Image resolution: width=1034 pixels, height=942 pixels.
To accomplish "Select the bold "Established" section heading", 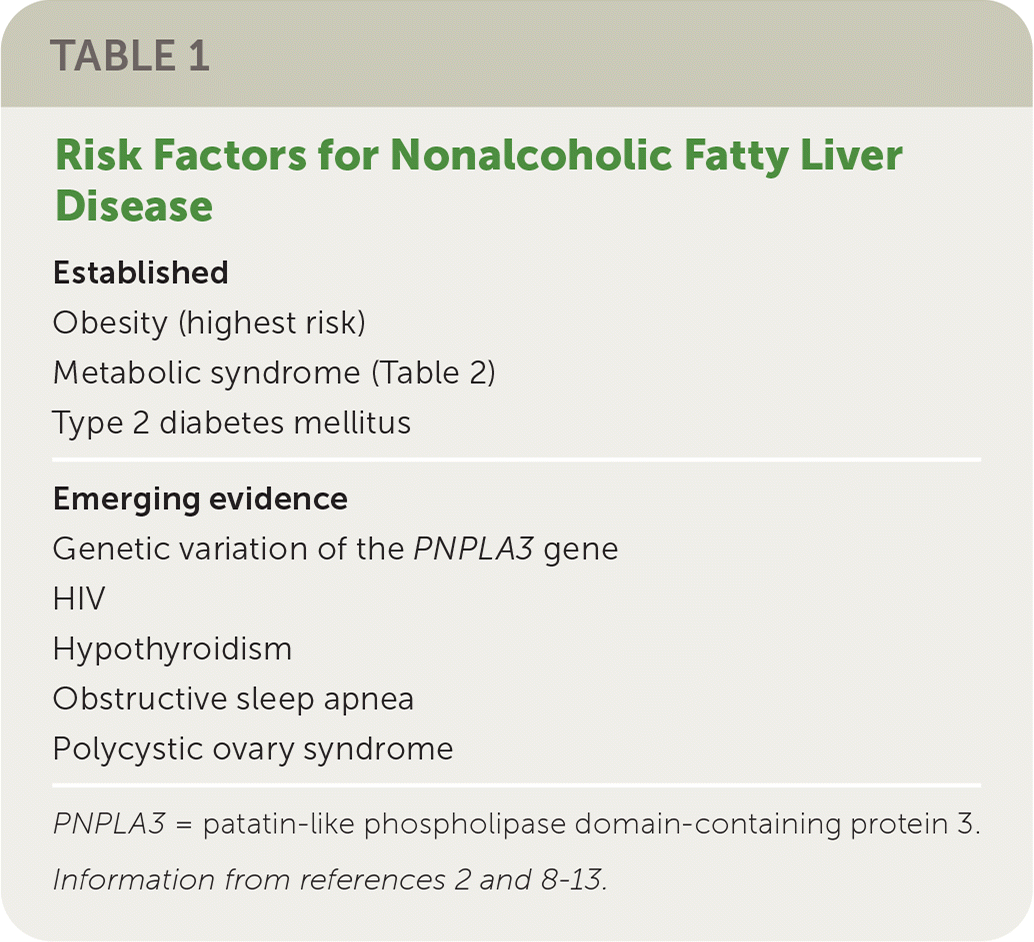I will [141, 273].
